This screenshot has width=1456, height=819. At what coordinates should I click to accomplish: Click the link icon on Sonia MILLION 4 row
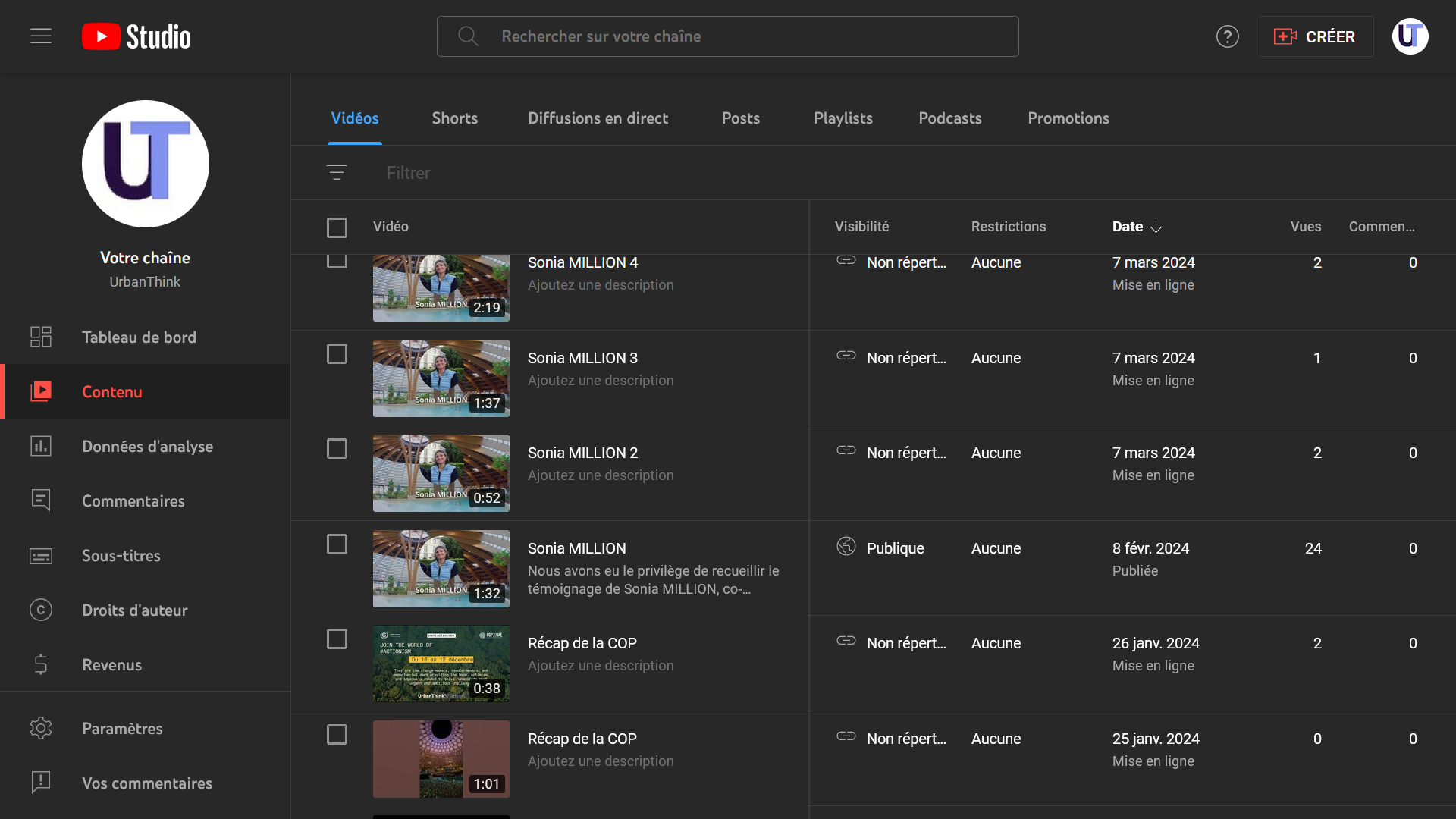(x=846, y=260)
